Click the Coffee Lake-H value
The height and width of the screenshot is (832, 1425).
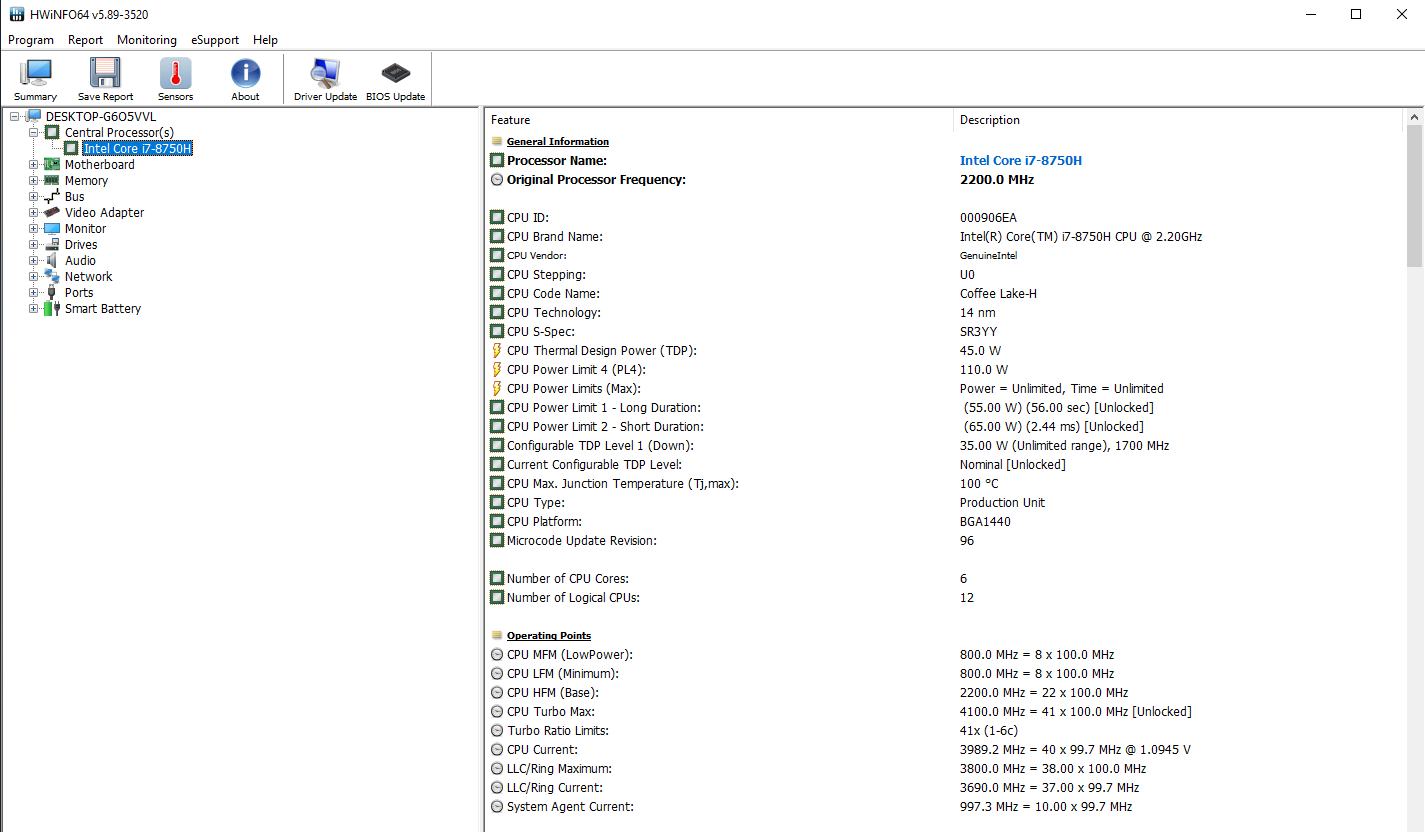click(999, 294)
